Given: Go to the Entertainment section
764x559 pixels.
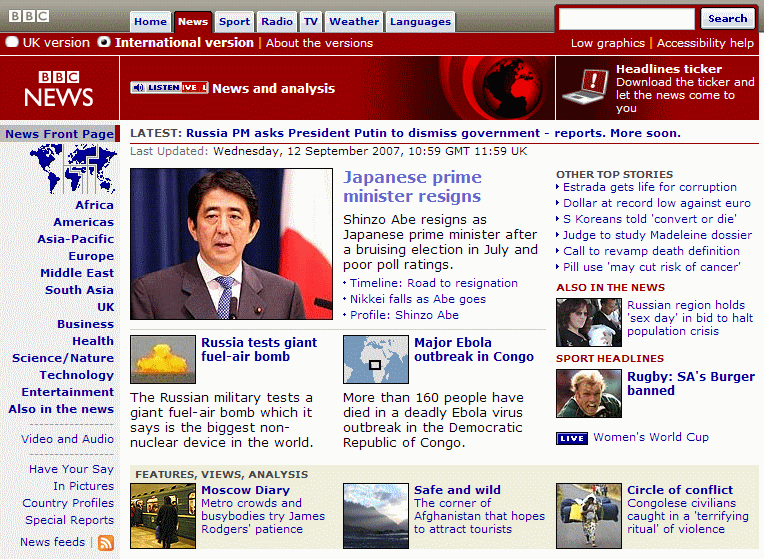Looking at the screenshot, I should pyautogui.click(x=67, y=392).
